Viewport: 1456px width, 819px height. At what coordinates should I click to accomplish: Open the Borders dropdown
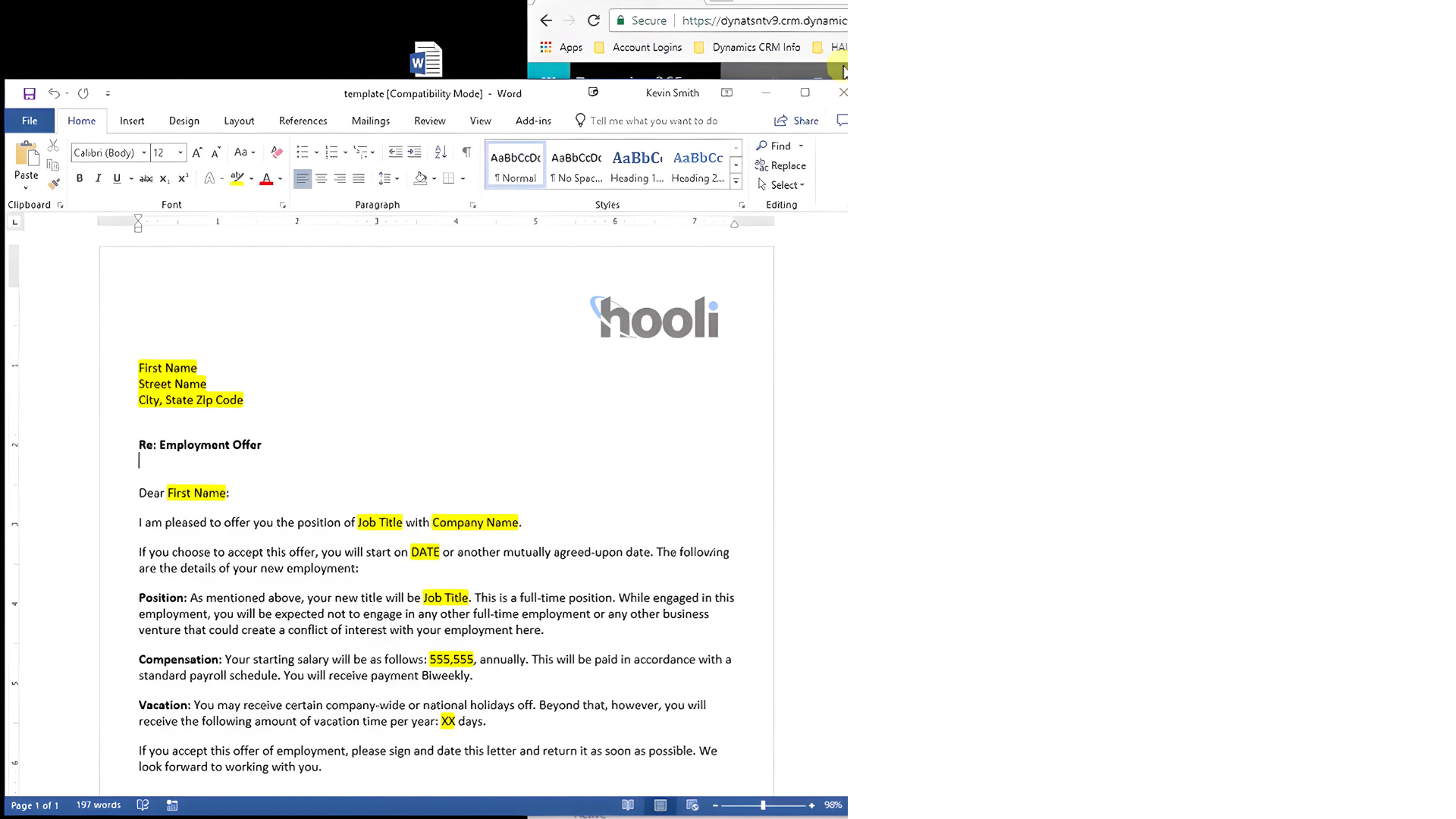463,179
